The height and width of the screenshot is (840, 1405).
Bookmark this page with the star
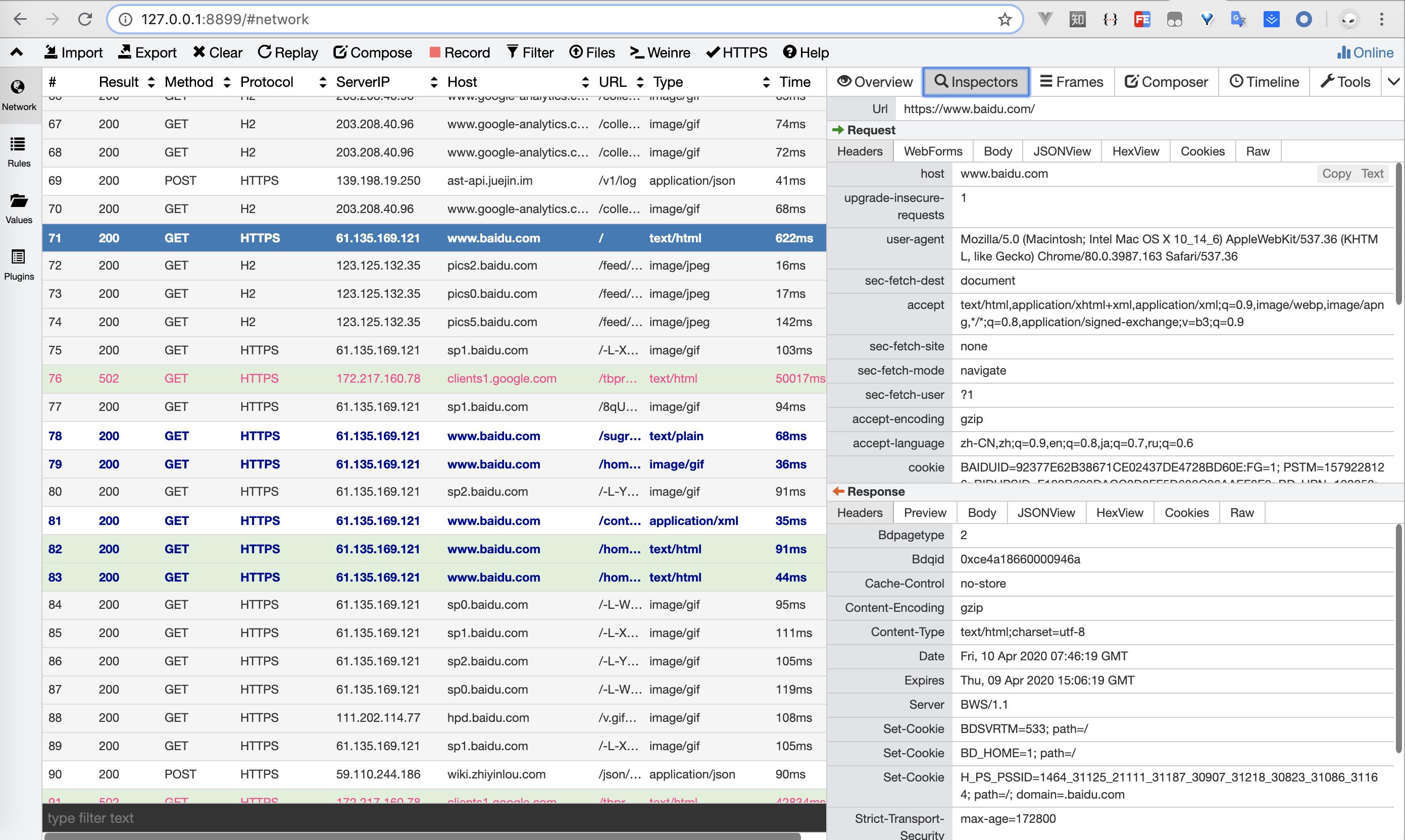pyautogui.click(x=1005, y=19)
